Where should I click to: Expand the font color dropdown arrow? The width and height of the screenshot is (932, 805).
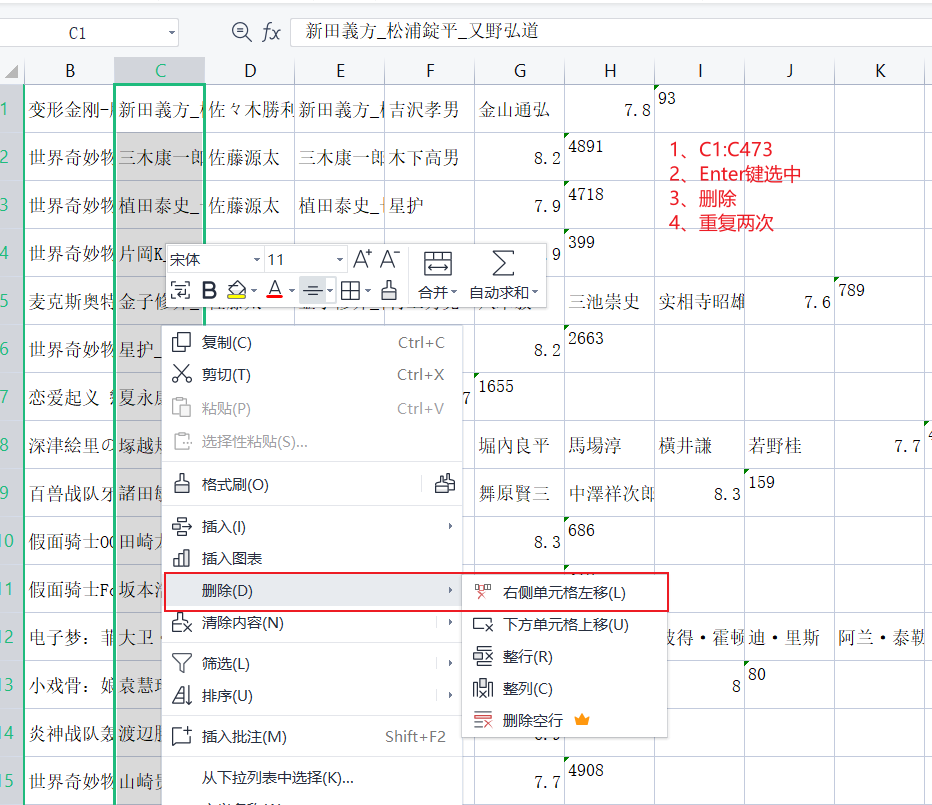pos(292,291)
